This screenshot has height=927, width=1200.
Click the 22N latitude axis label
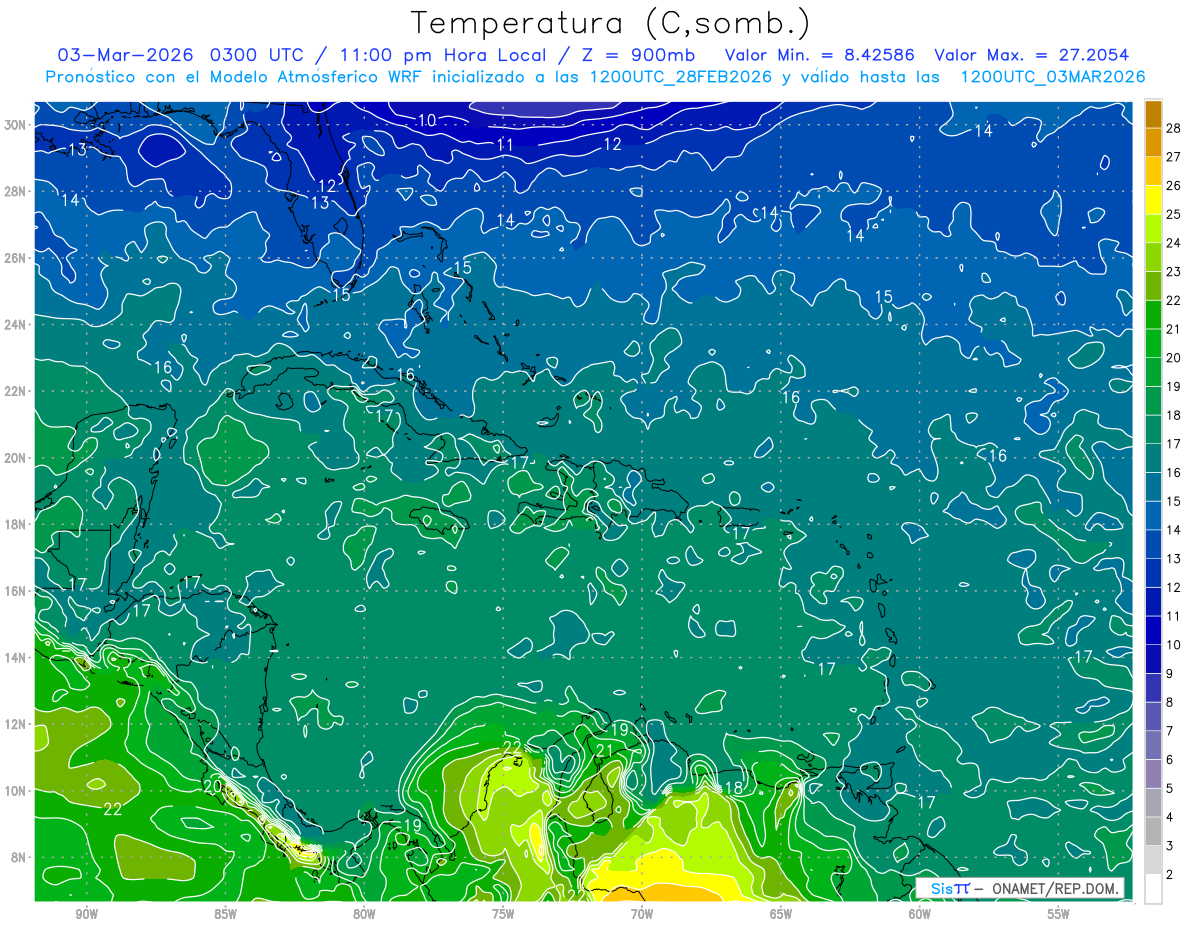pos(16,391)
